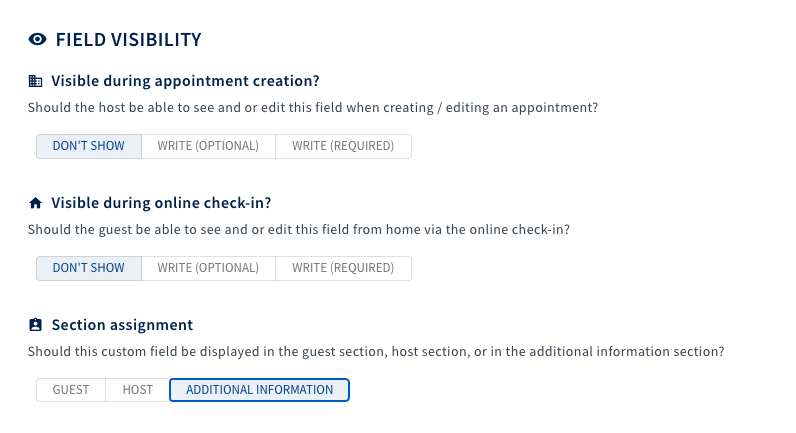The height and width of the screenshot is (433, 796).
Task: Click the badge icon beside Section assignment
Action: pos(36,325)
